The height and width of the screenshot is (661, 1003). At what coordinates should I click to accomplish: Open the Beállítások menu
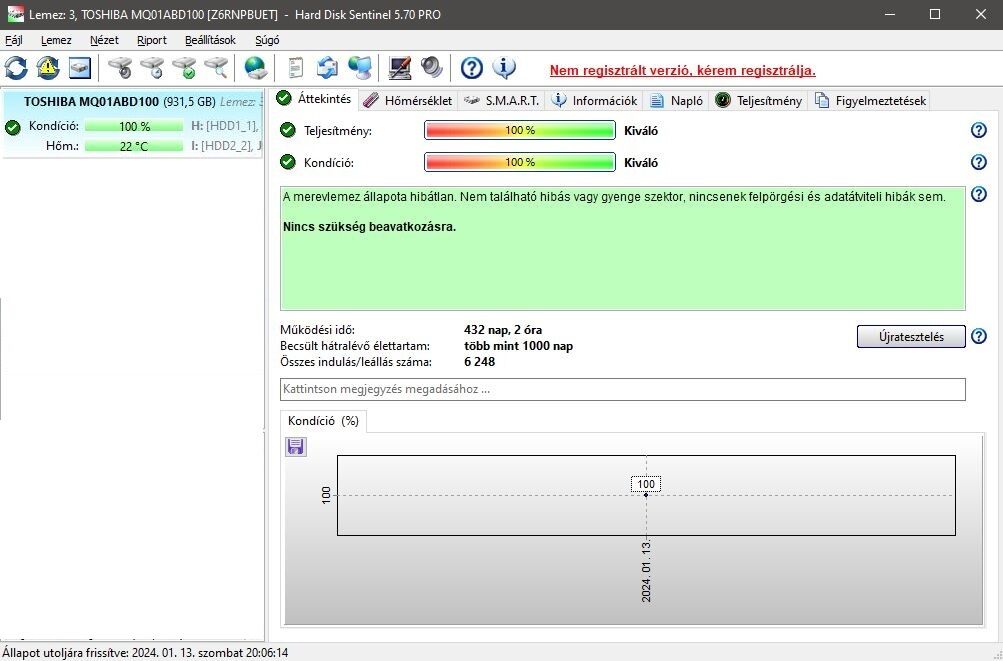pyautogui.click(x=210, y=40)
